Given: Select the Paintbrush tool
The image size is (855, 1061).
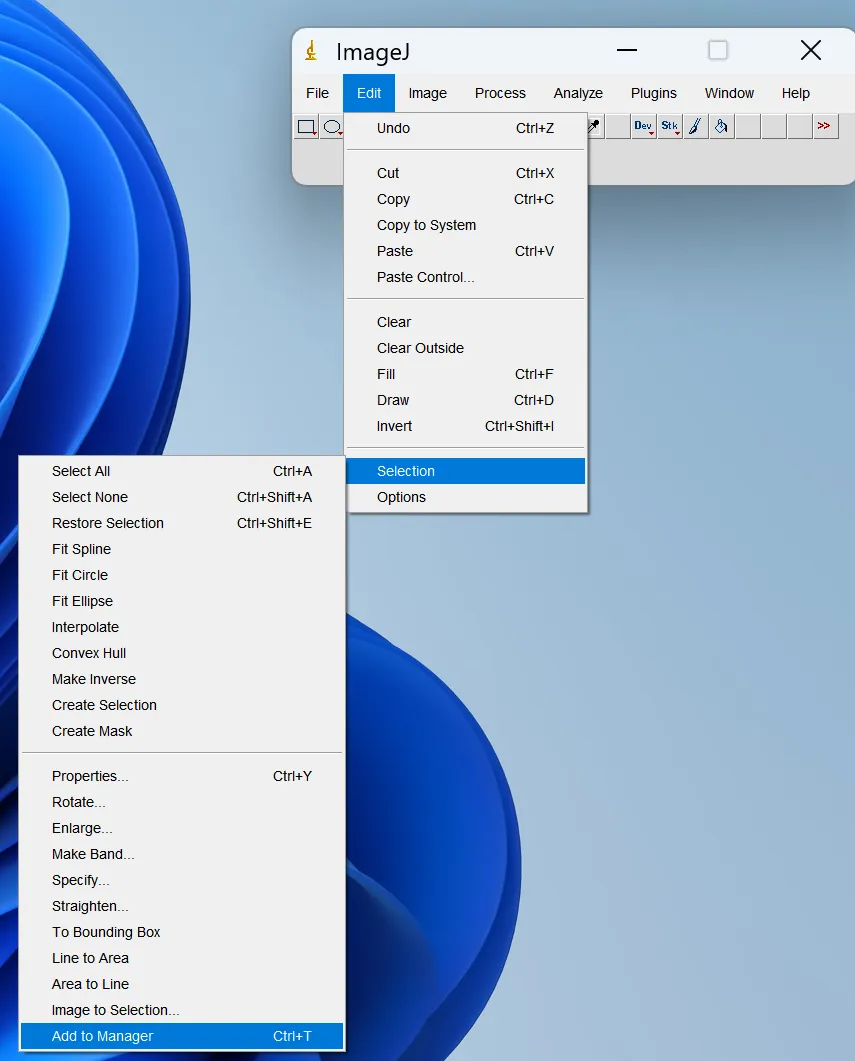Looking at the screenshot, I should (x=695, y=127).
